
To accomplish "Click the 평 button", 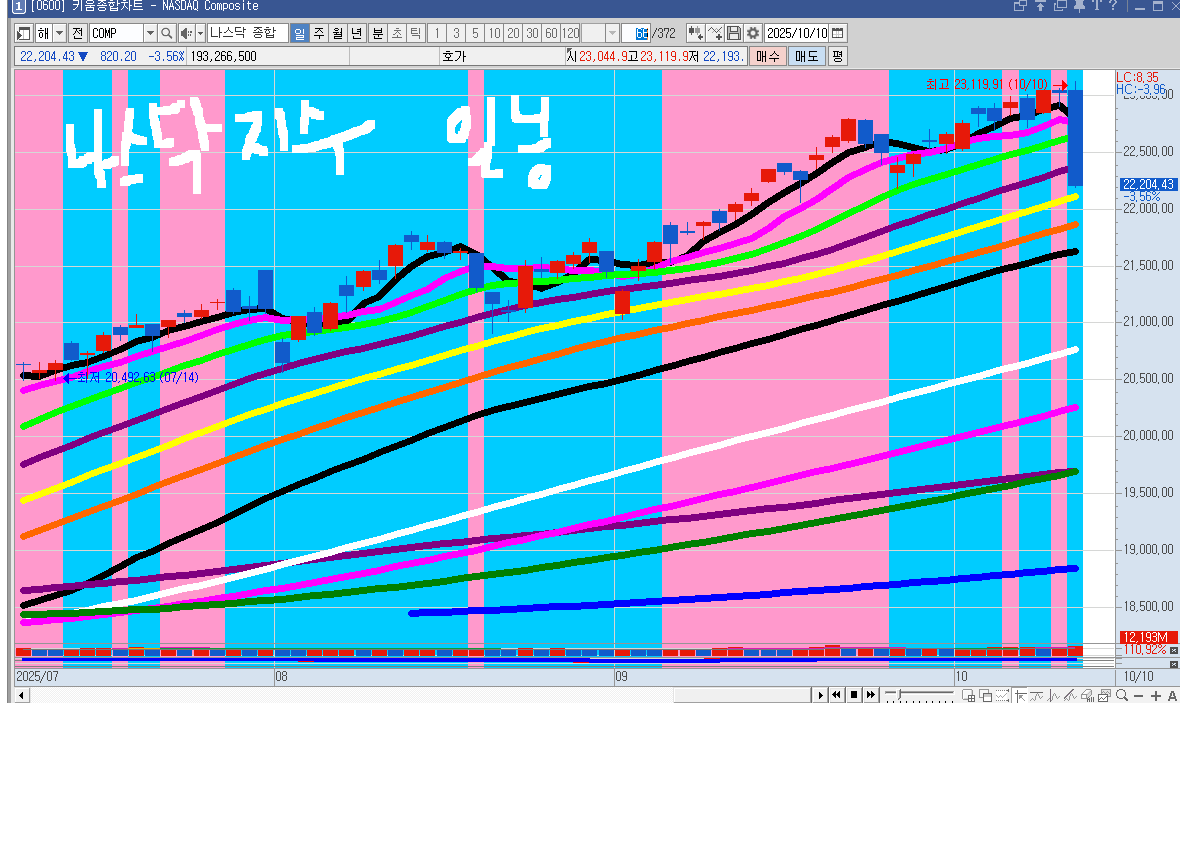I will point(838,56).
